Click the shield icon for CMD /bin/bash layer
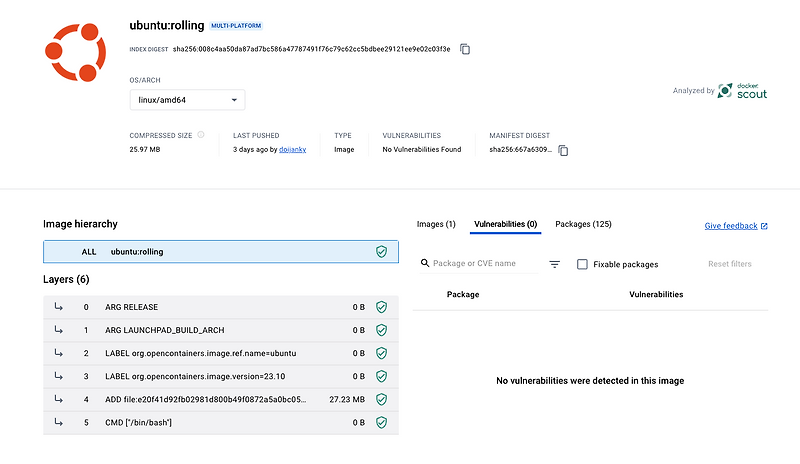The image size is (800, 464). (x=382, y=422)
